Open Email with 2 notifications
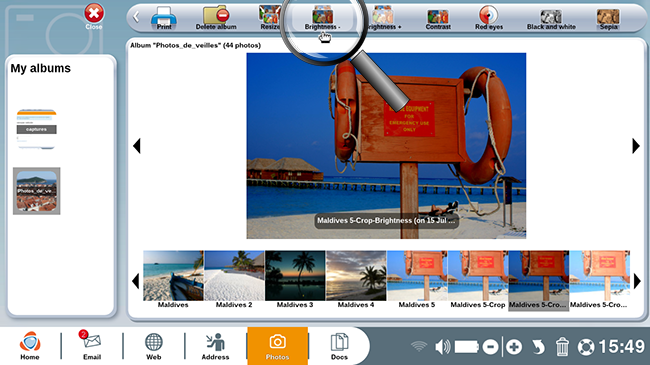Screen dimensions: 650x365 point(91,346)
